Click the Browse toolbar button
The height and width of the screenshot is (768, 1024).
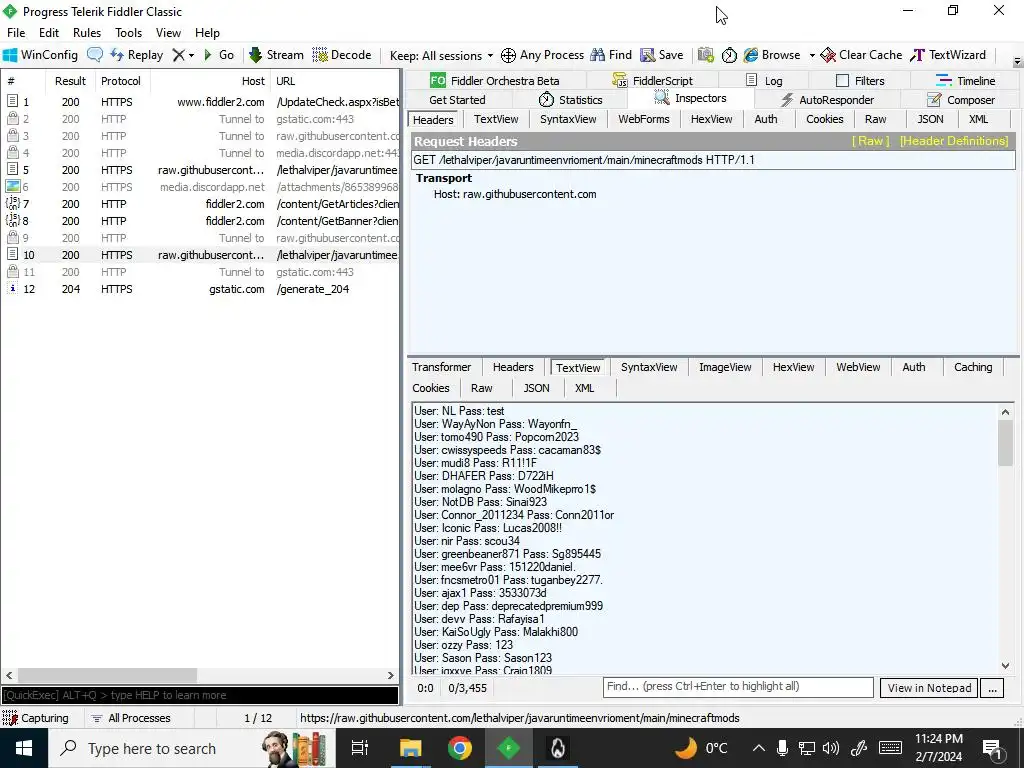[772, 55]
